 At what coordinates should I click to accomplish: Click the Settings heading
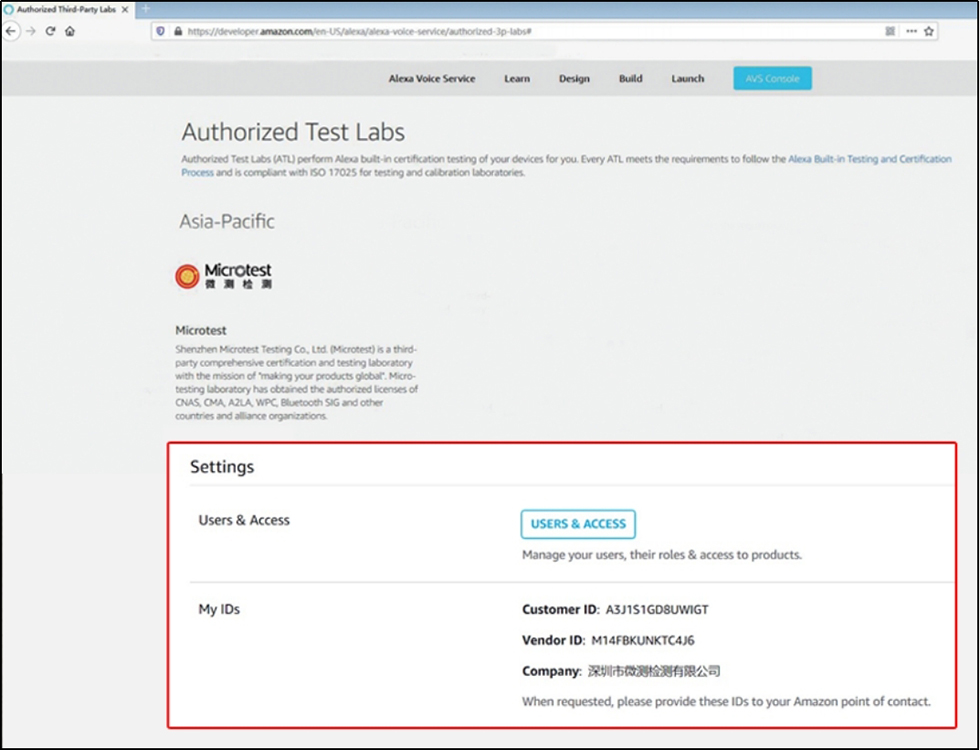222,467
